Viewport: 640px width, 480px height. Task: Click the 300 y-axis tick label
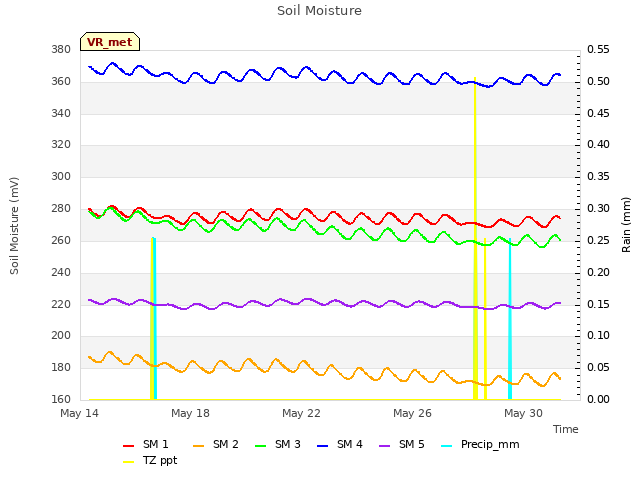61,177
